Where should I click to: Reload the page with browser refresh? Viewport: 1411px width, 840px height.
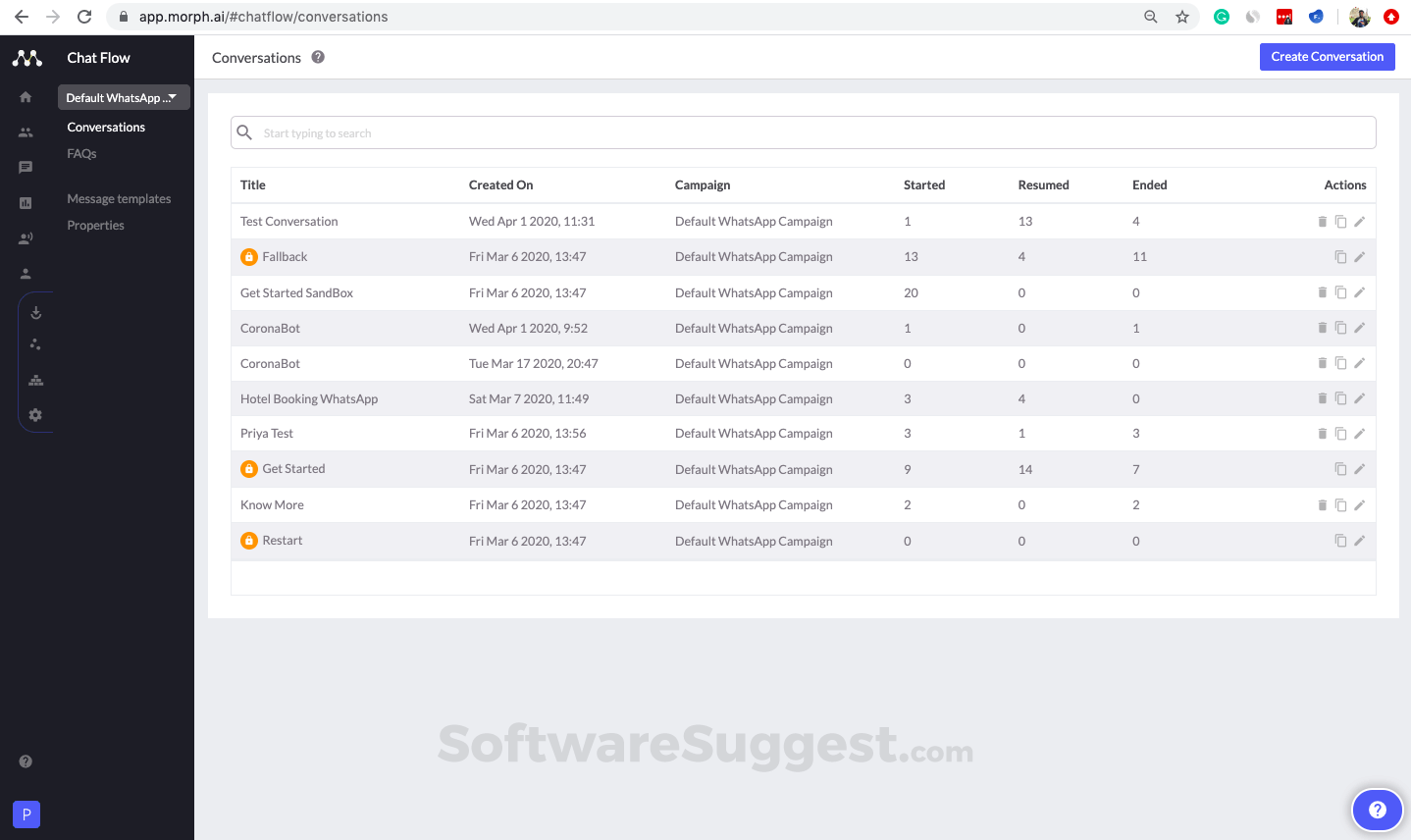tap(84, 17)
